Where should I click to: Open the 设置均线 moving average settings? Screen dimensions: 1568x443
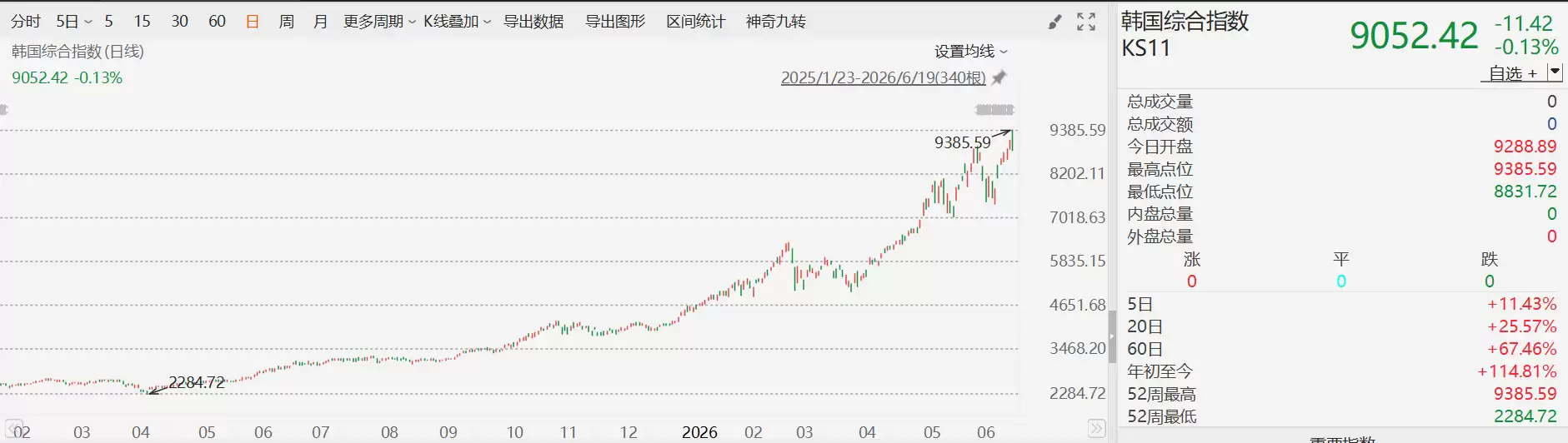[970, 52]
